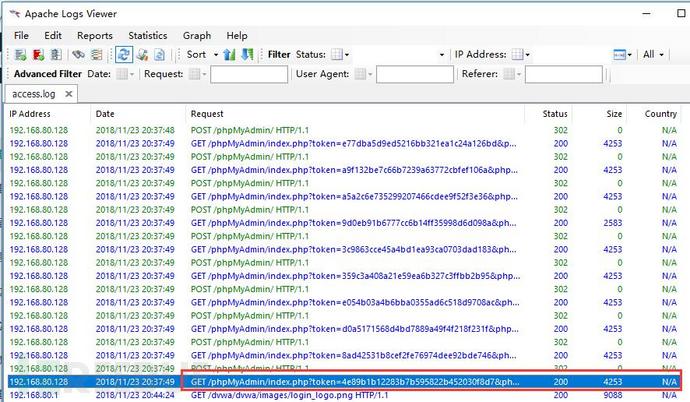Image resolution: width=690 pixels, height=402 pixels.
Task: Select the request with token=359c3a408a21e59e
Action: pyautogui.click(x=355, y=276)
